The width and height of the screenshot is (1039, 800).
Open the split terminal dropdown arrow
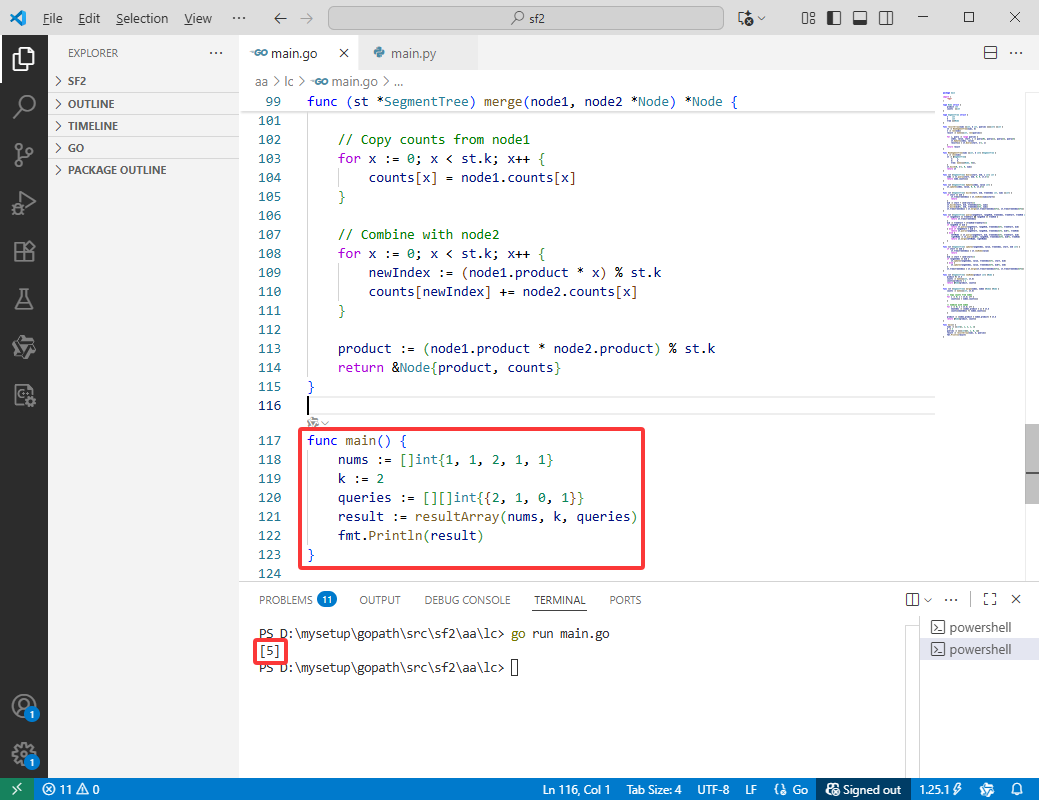[928, 600]
